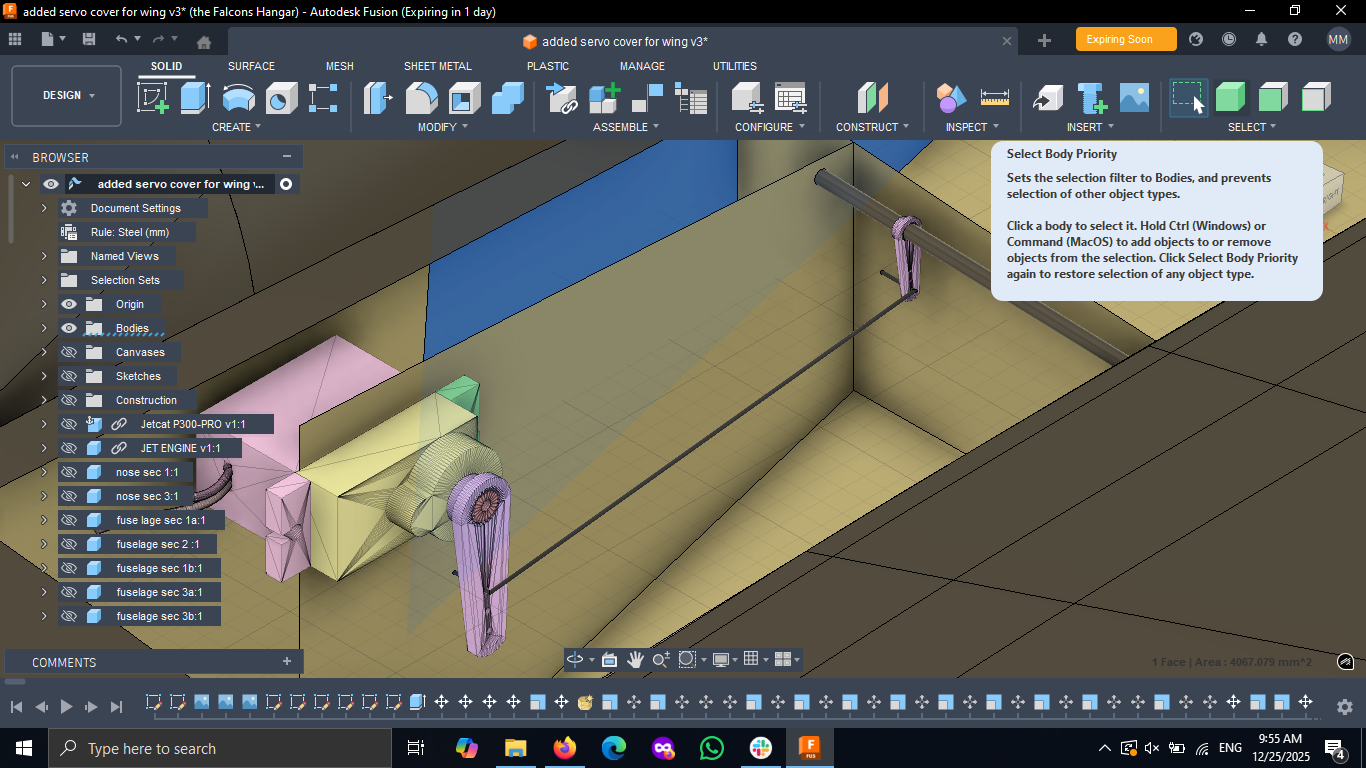Viewport: 1366px width, 768px height.
Task: Show the Sketches folder
Action: 68,375
